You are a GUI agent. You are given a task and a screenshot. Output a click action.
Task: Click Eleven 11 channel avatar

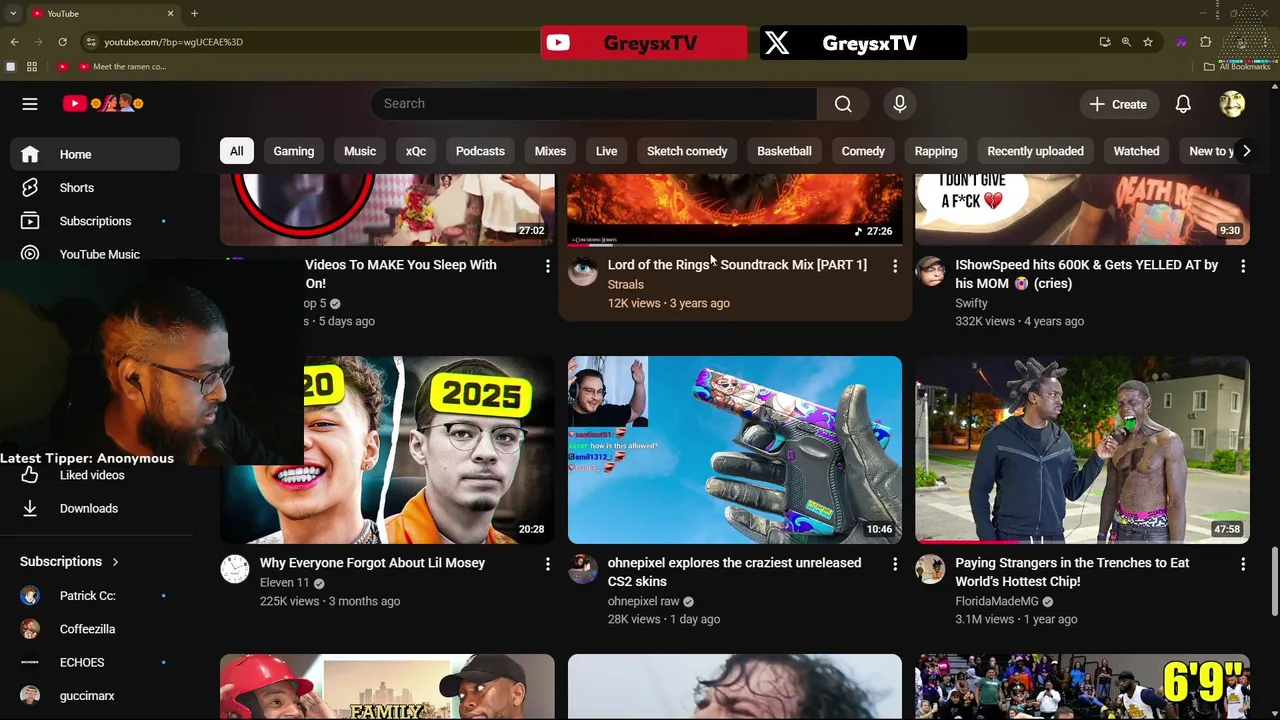[235, 569]
